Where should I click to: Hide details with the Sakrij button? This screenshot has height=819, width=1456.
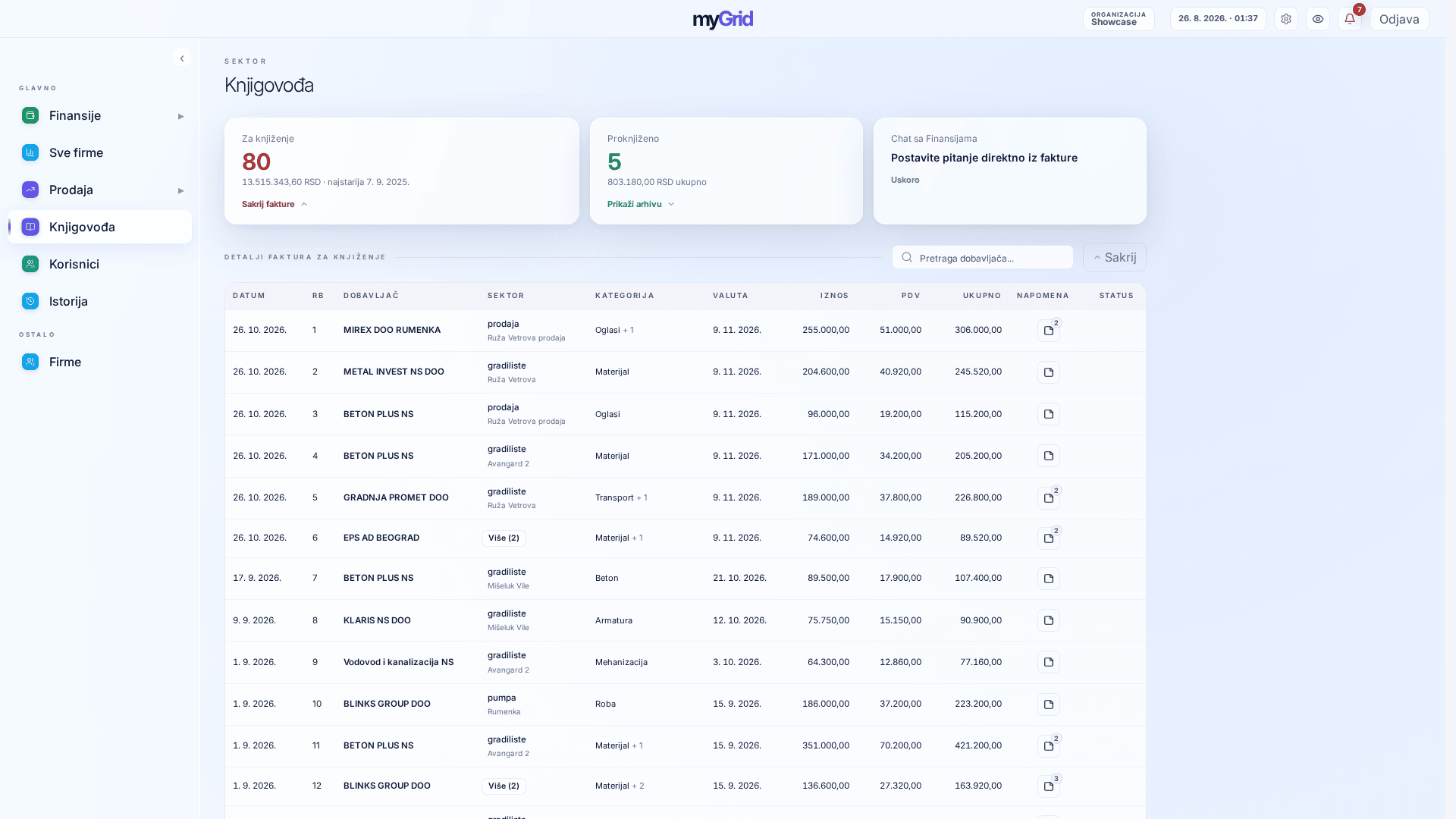coord(1115,257)
